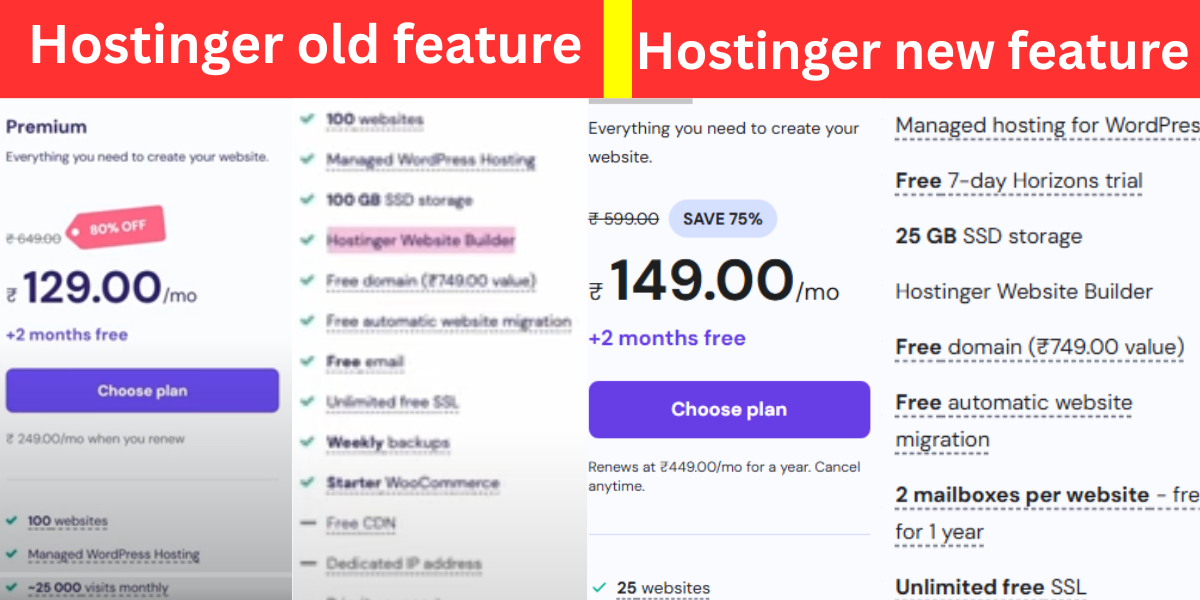
Task: Select the 2 mailboxes per website feature
Action: coord(1022,495)
